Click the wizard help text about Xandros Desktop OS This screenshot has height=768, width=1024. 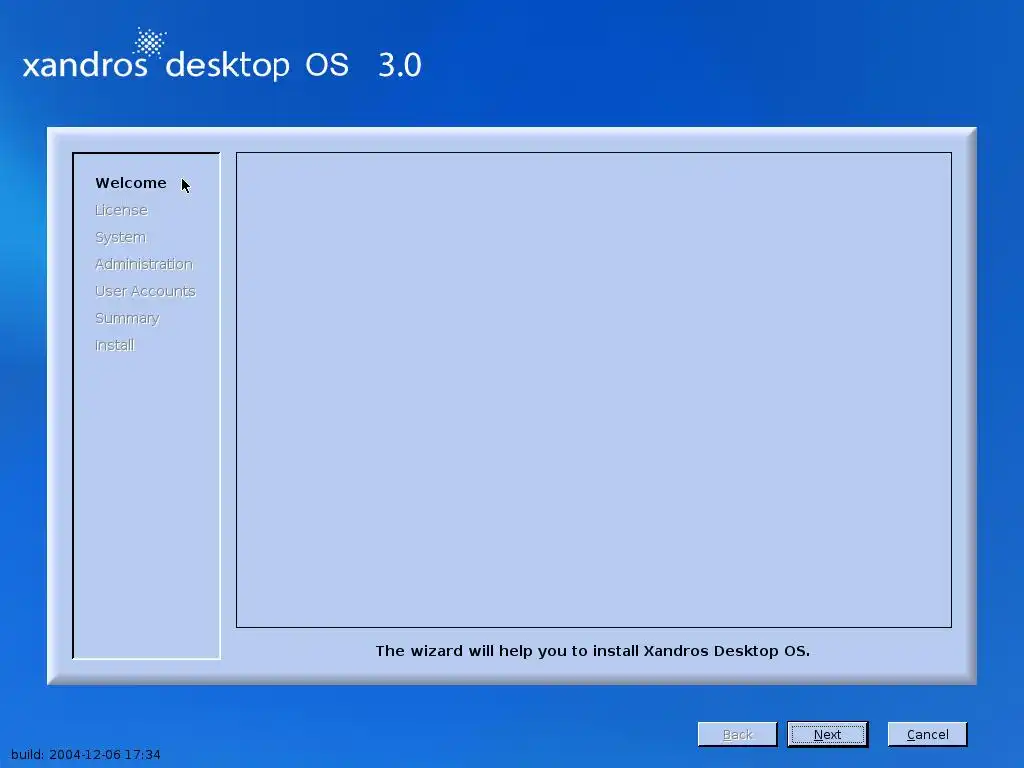coord(592,651)
